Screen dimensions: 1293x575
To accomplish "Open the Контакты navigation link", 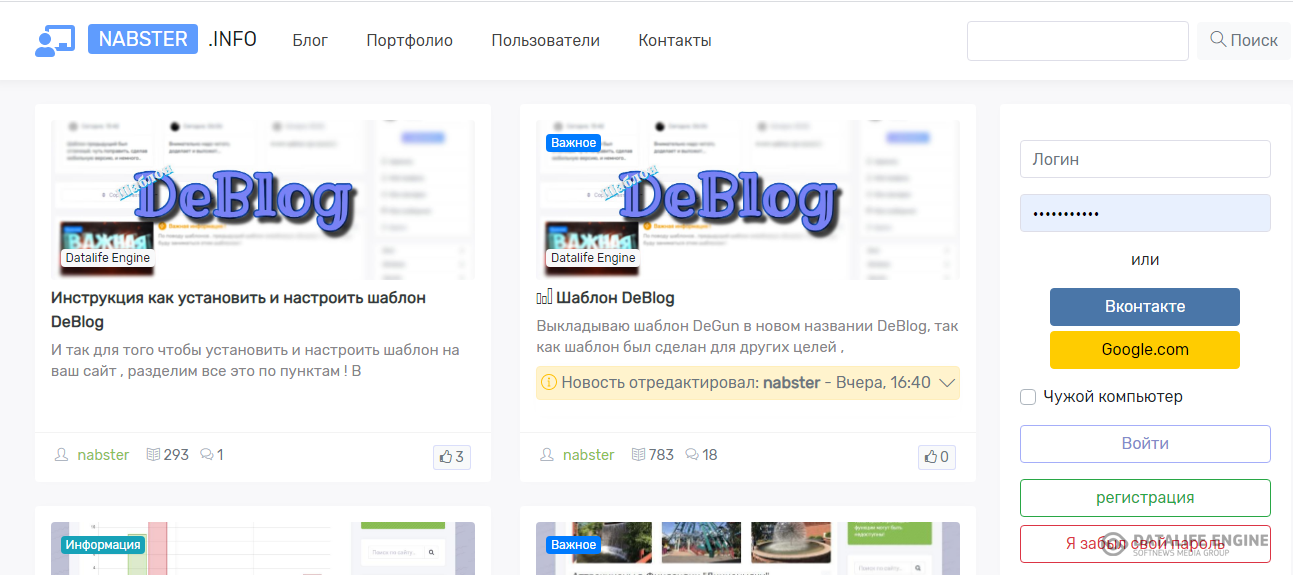I will [675, 41].
